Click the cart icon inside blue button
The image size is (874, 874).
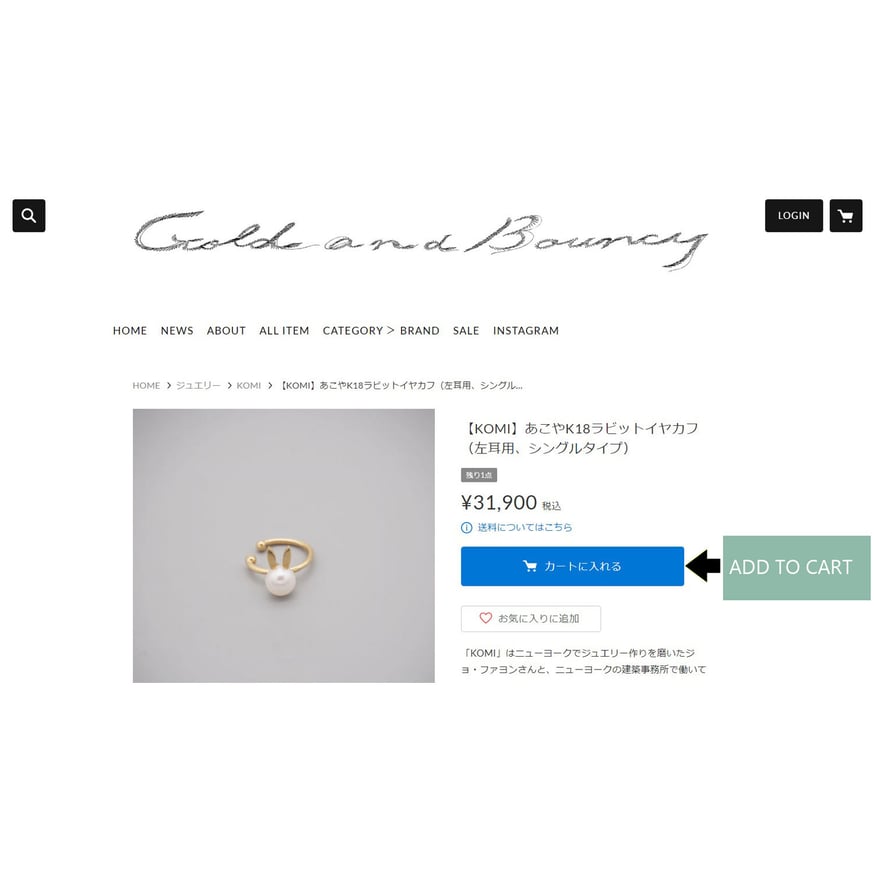530,566
